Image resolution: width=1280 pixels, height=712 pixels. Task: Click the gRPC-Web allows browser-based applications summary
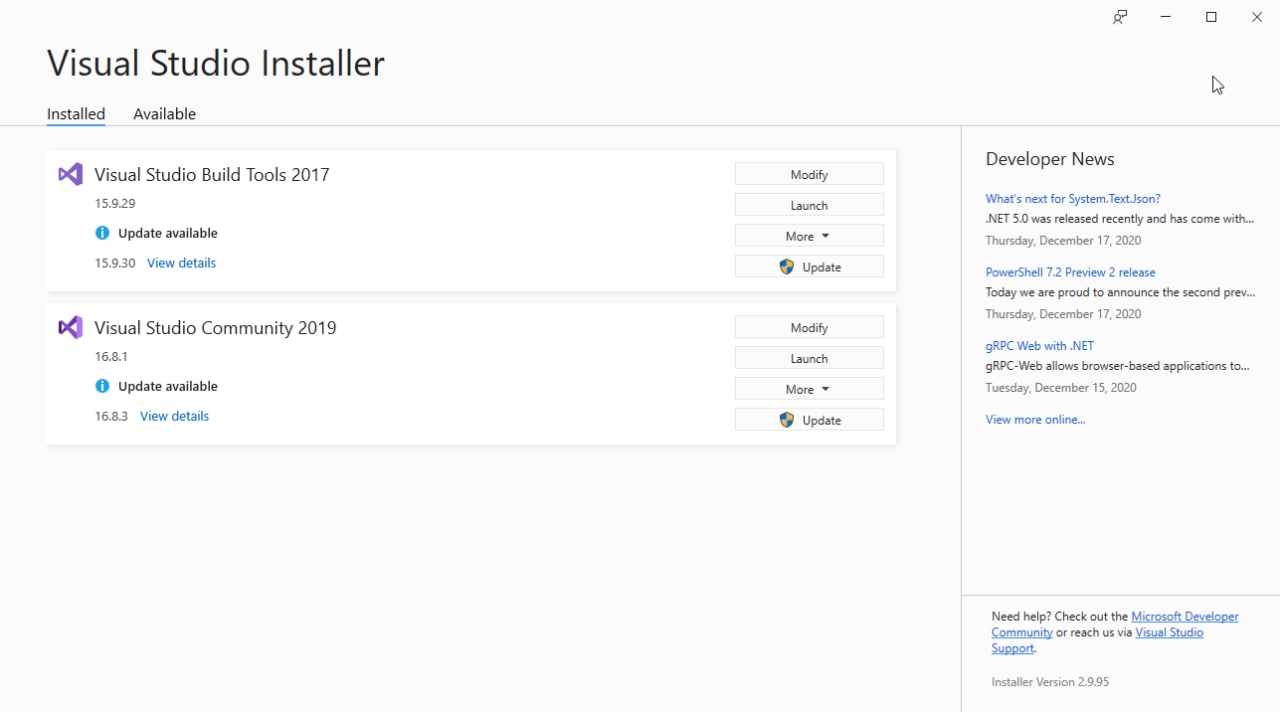click(x=1117, y=366)
